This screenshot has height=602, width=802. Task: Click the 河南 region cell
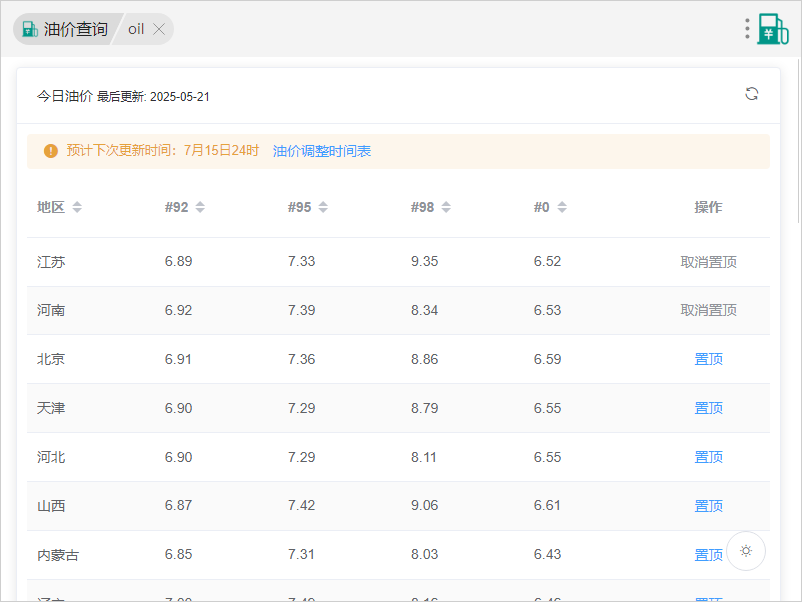tap(51, 310)
